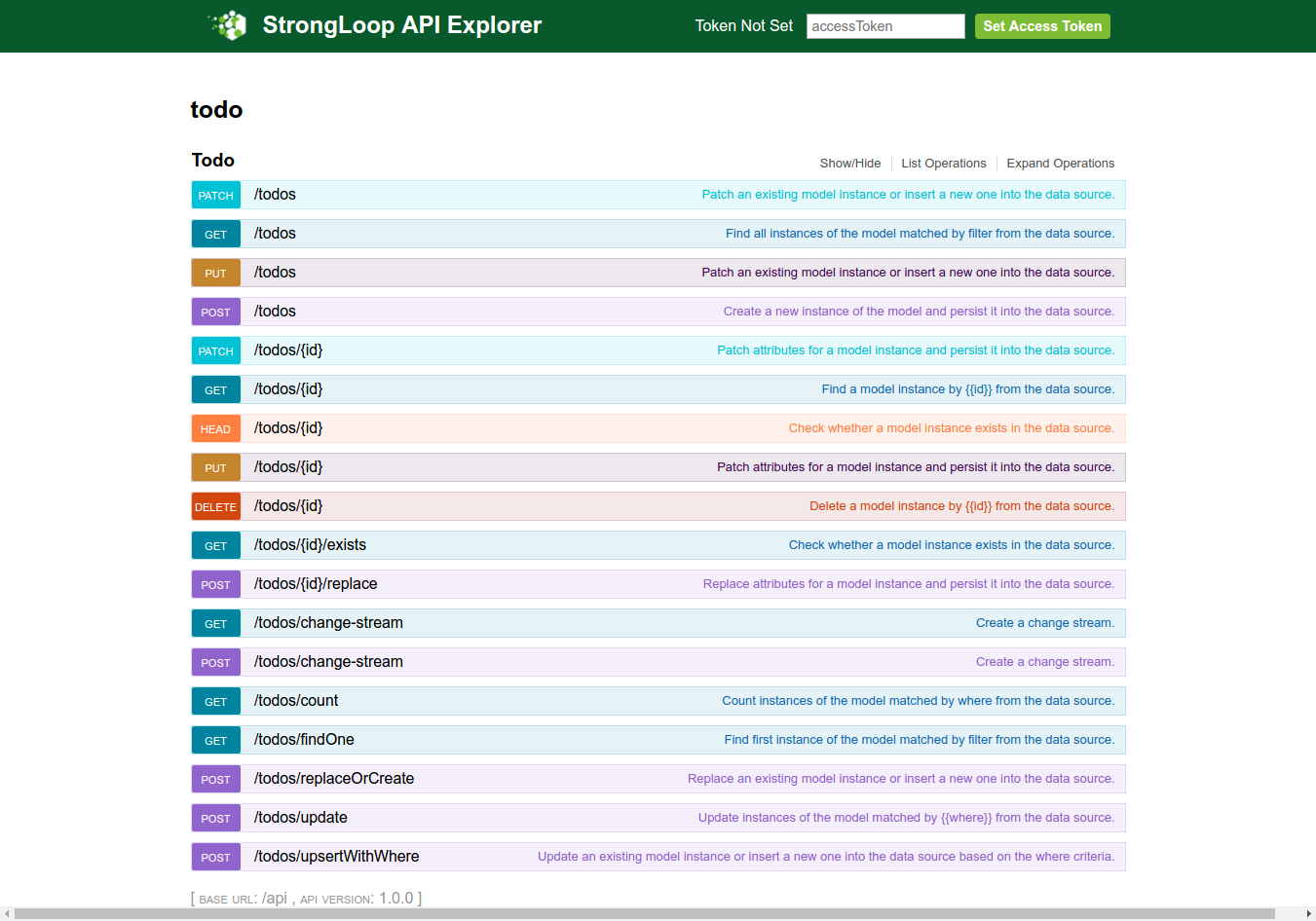This screenshot has height=921, width=1316.
Task: Click the StrongLoop logo icon
Action: [x=228, y=25]
